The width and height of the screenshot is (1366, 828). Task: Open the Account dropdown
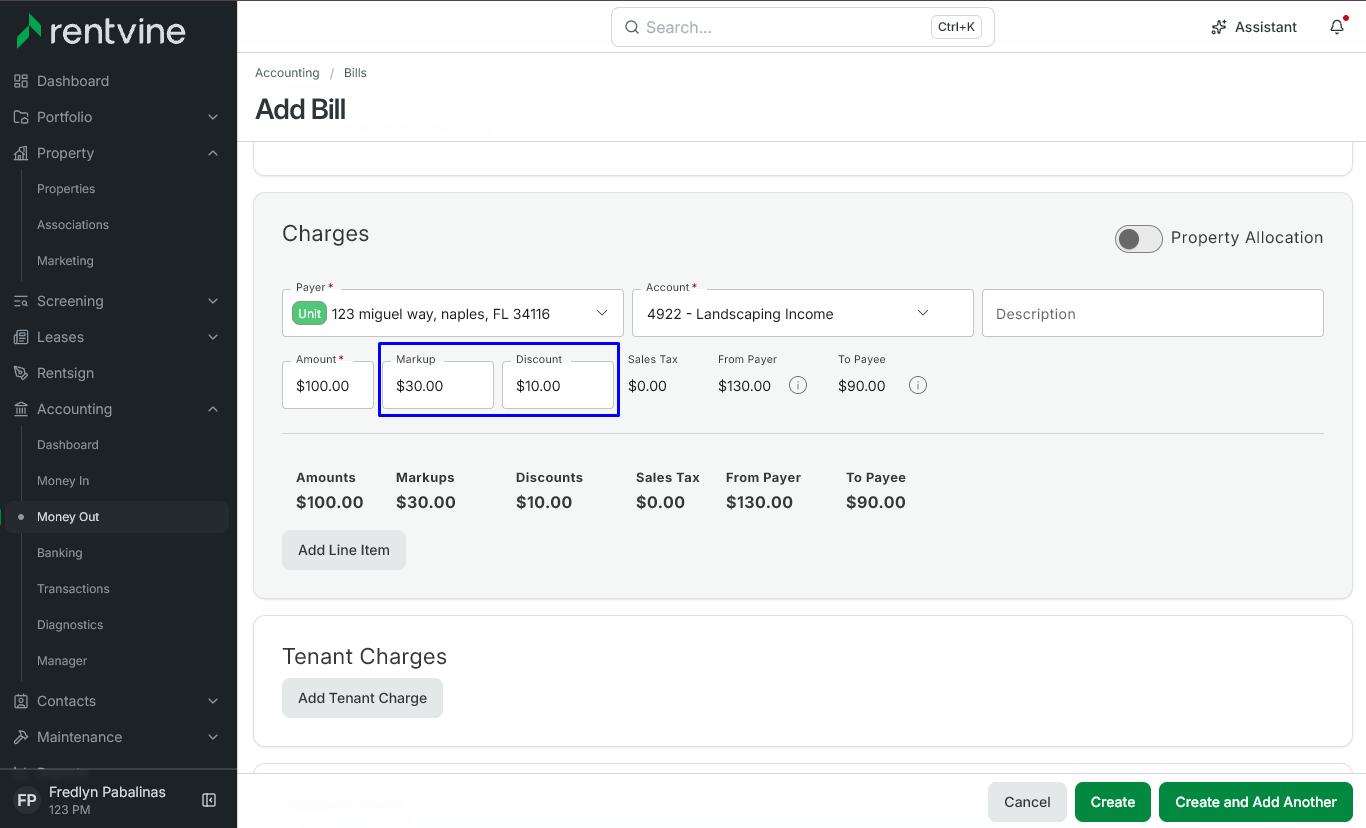pos(802,313)
